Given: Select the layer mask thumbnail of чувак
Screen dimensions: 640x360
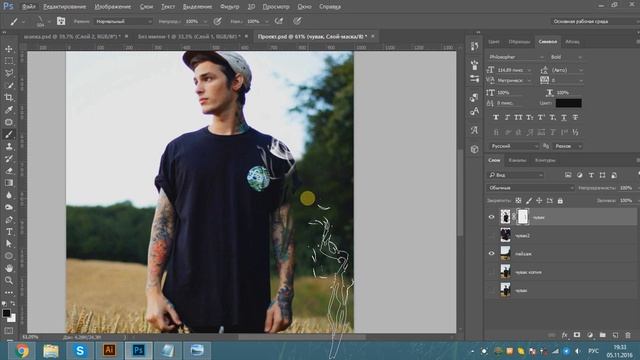Looking at the screenshot, I should (x=523, y=217).
